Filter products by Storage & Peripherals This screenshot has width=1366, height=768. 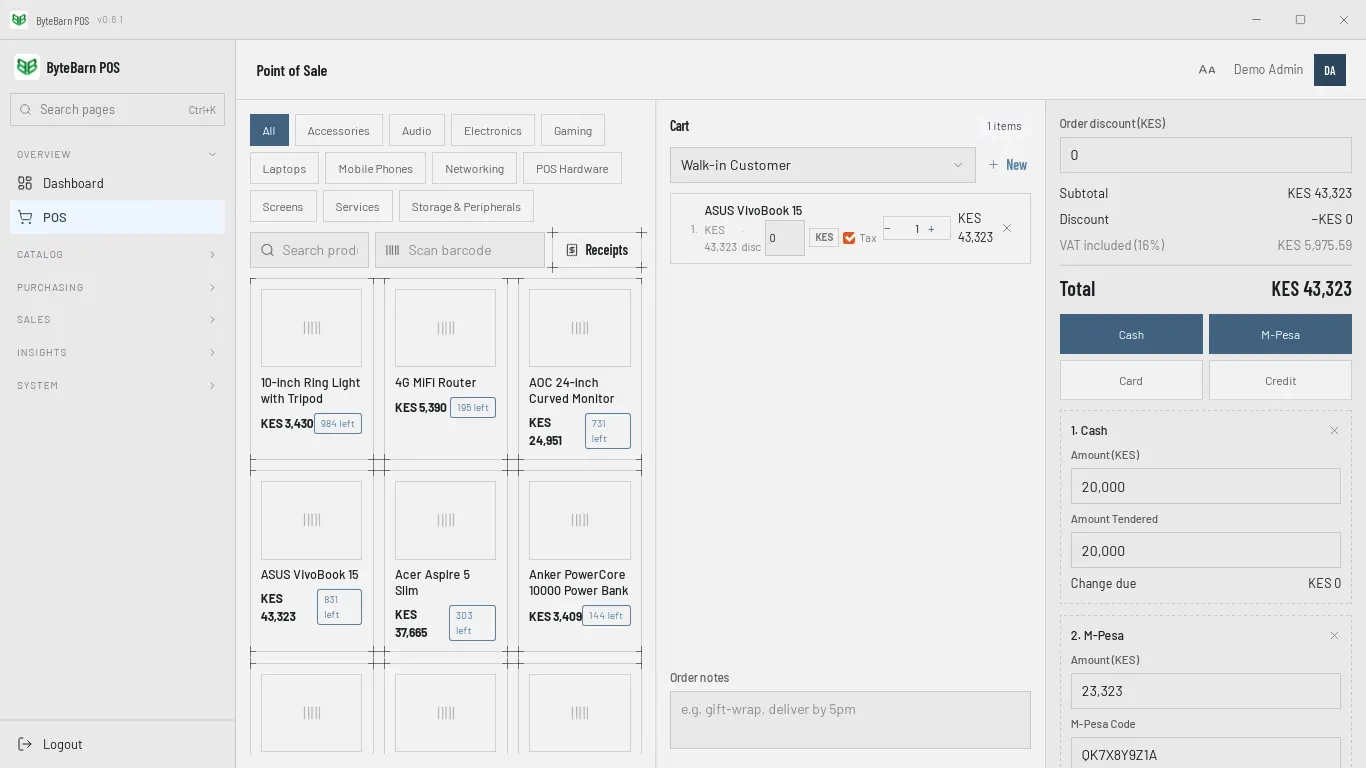(466, 206)
